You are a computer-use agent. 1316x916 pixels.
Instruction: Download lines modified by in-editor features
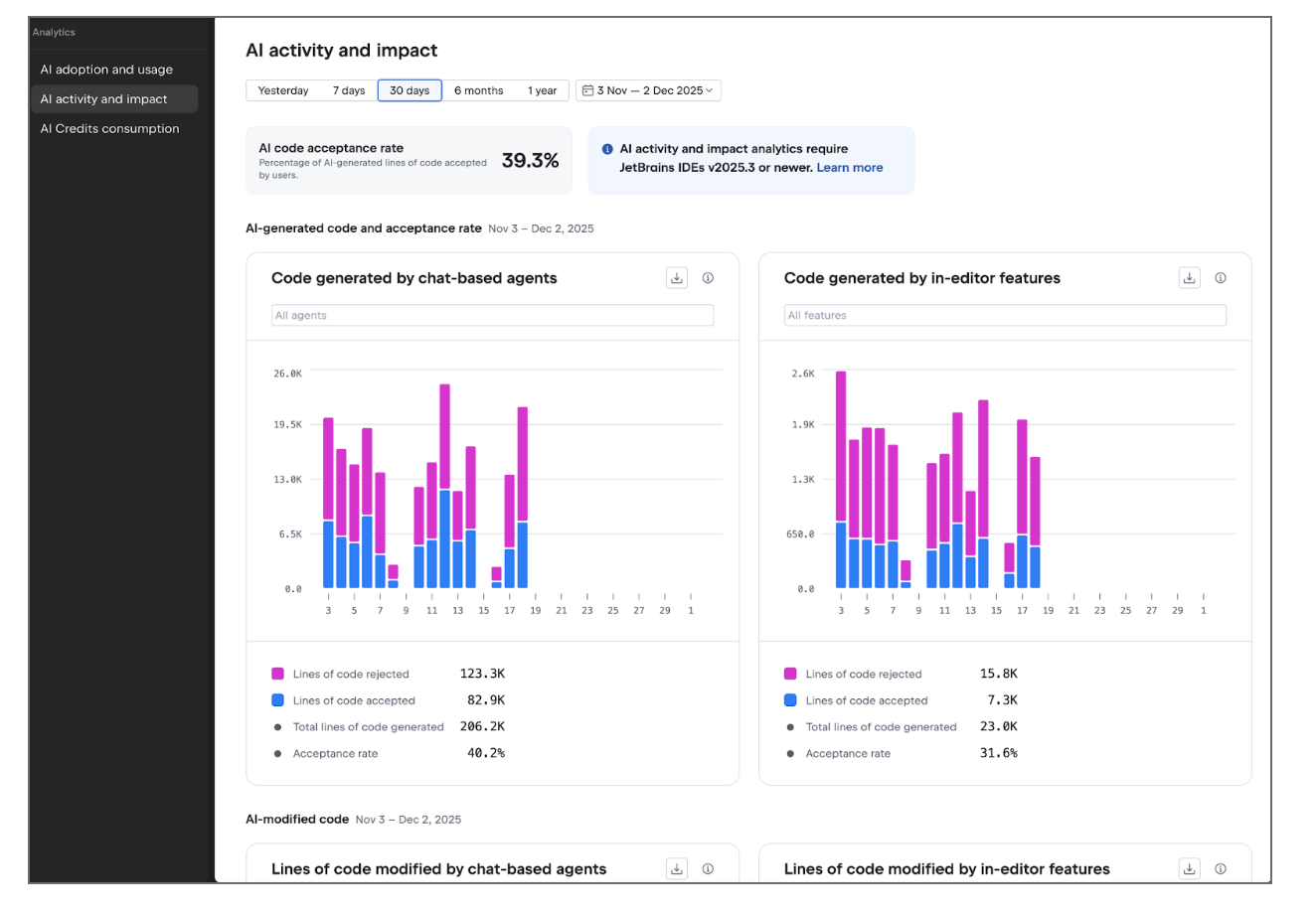[1190, 868]
